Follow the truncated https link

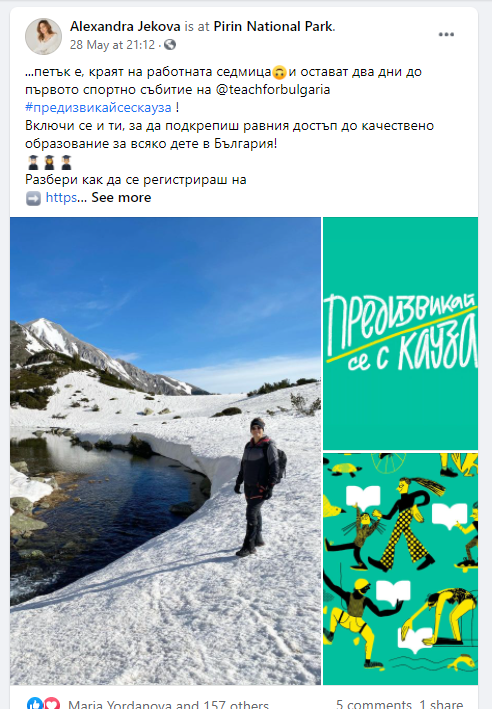pyautogui.click(x=61, y=198)
